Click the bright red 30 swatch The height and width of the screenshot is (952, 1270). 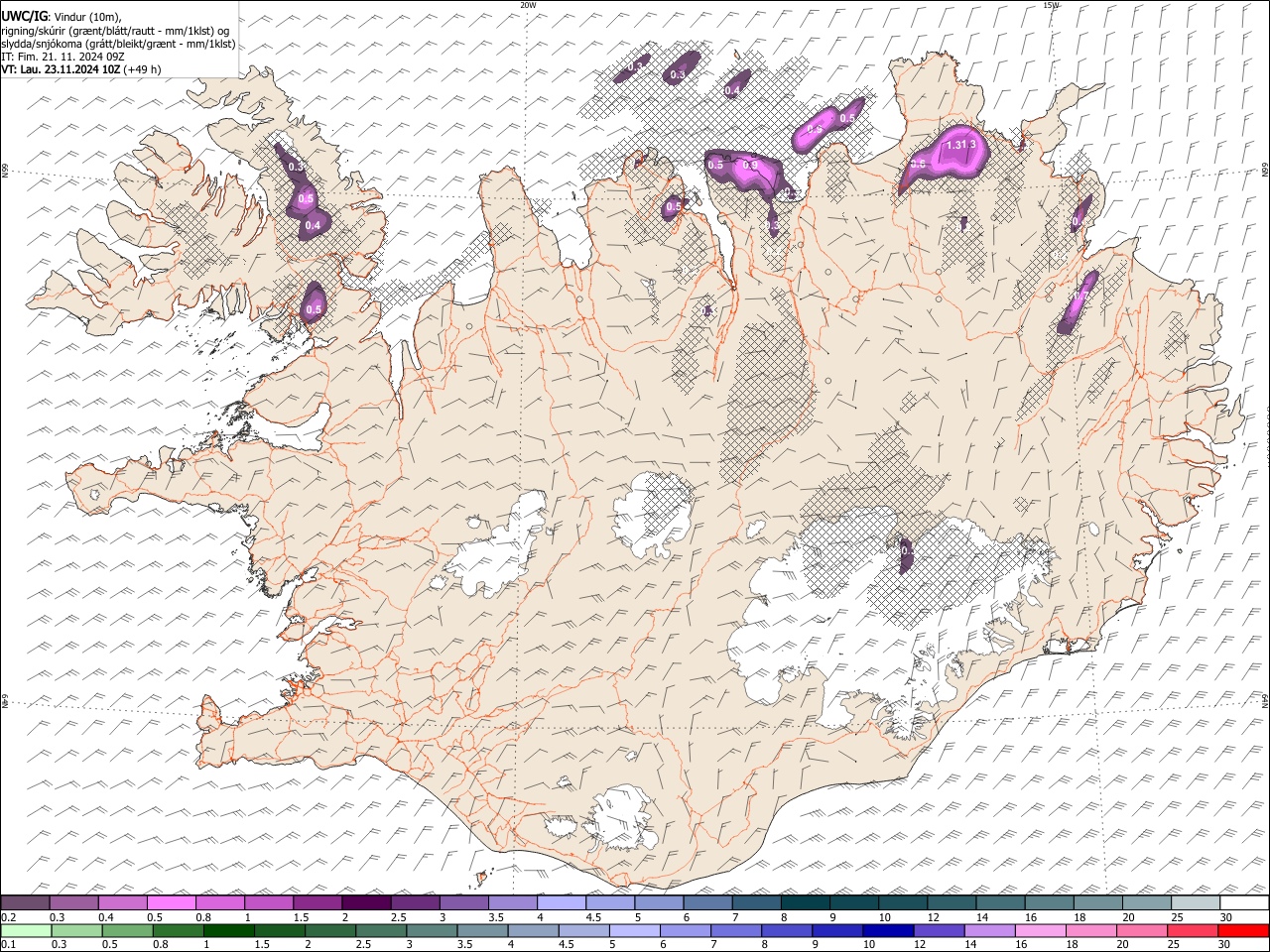[1242, 931]
